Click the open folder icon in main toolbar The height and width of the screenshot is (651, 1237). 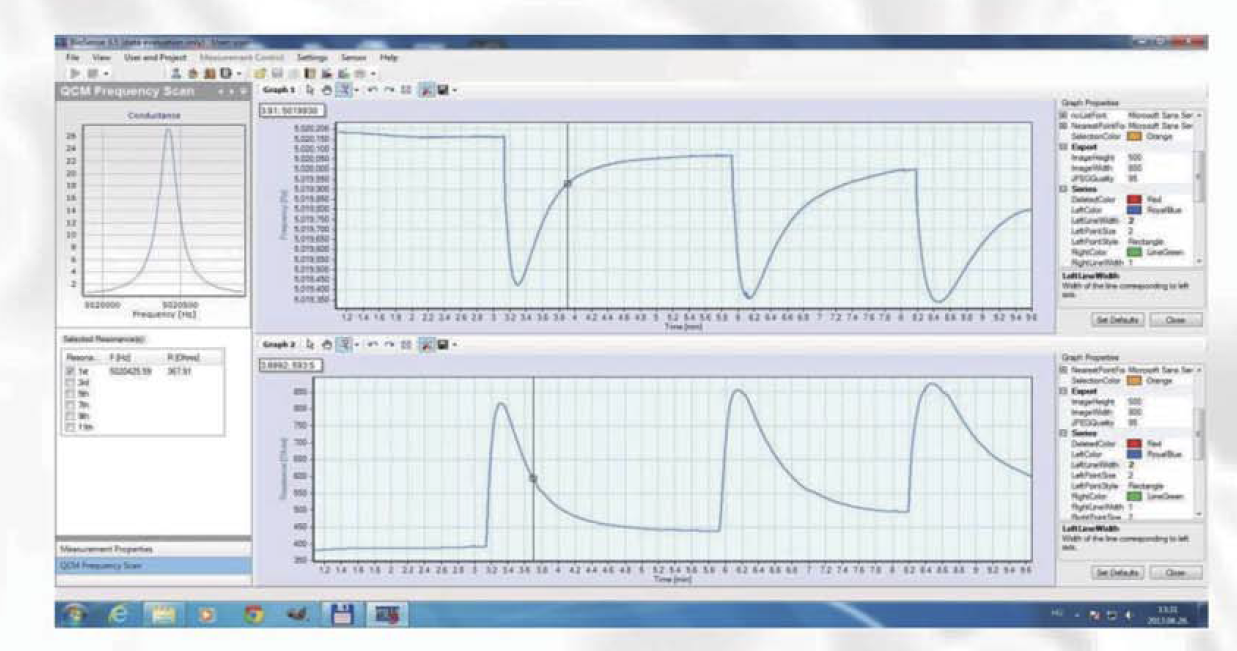click(259, 73)
